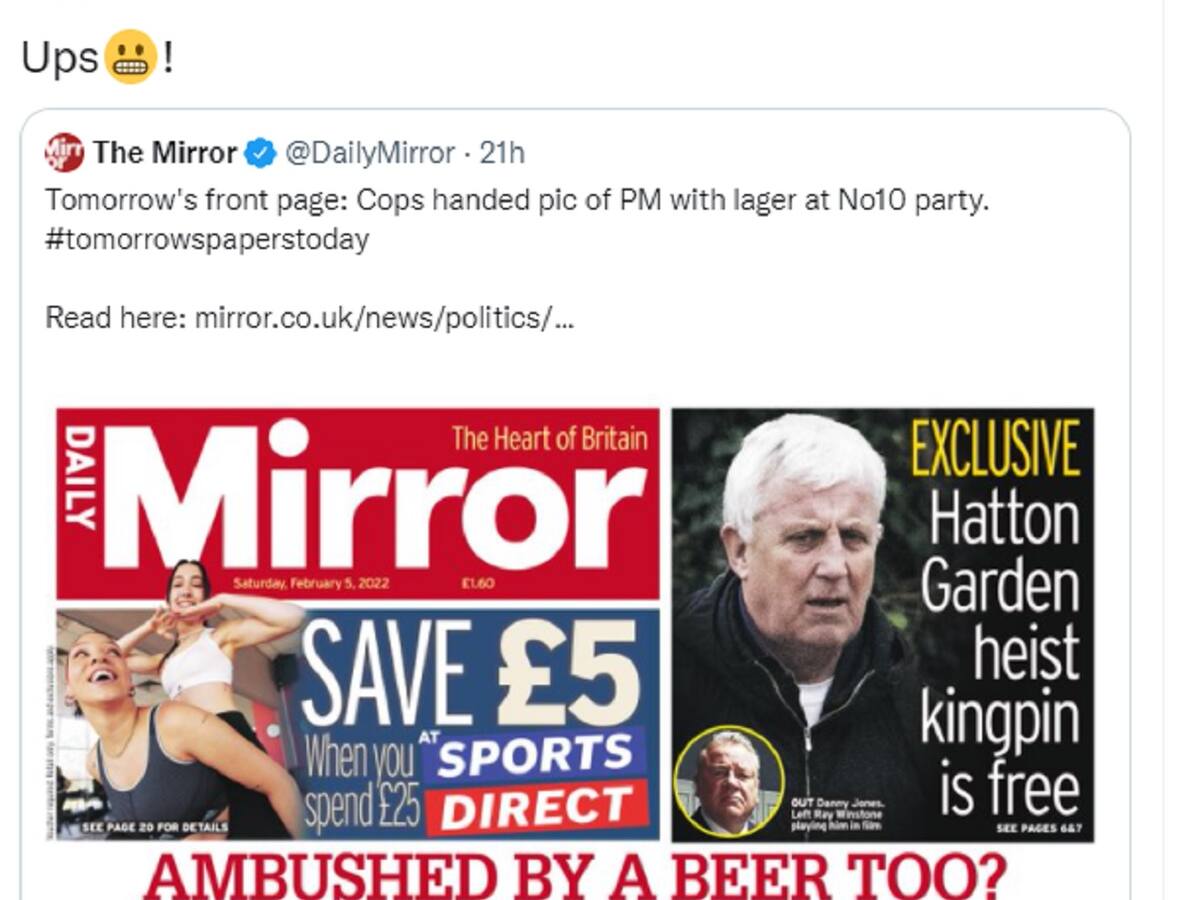The height and width of the screenshot is (900, 1200).
Task: Click the 'Tomorrow's front page' tweet text
Action: click(x=516, y=201)
